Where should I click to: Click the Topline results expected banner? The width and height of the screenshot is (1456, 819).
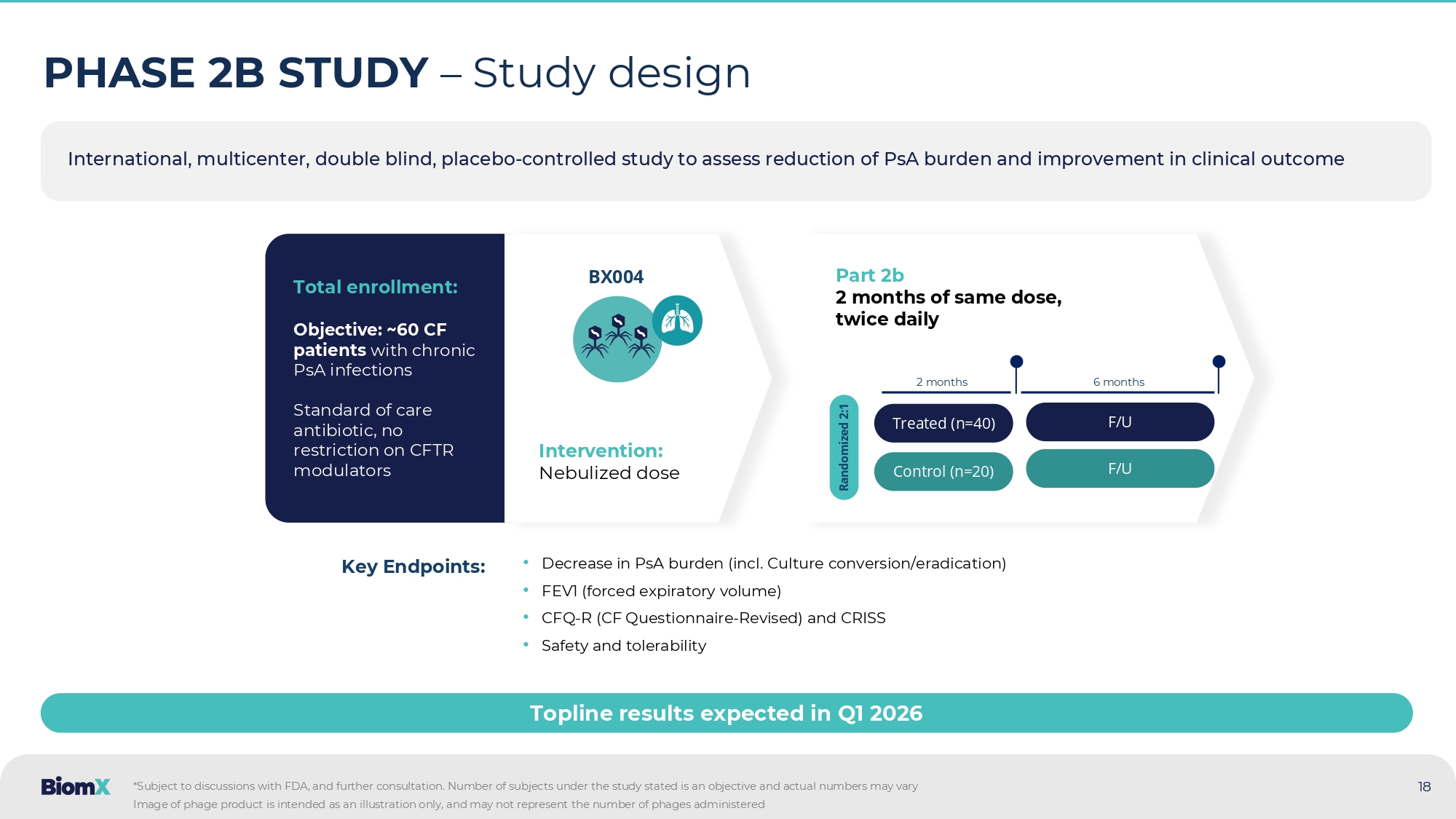click(726, 713)
